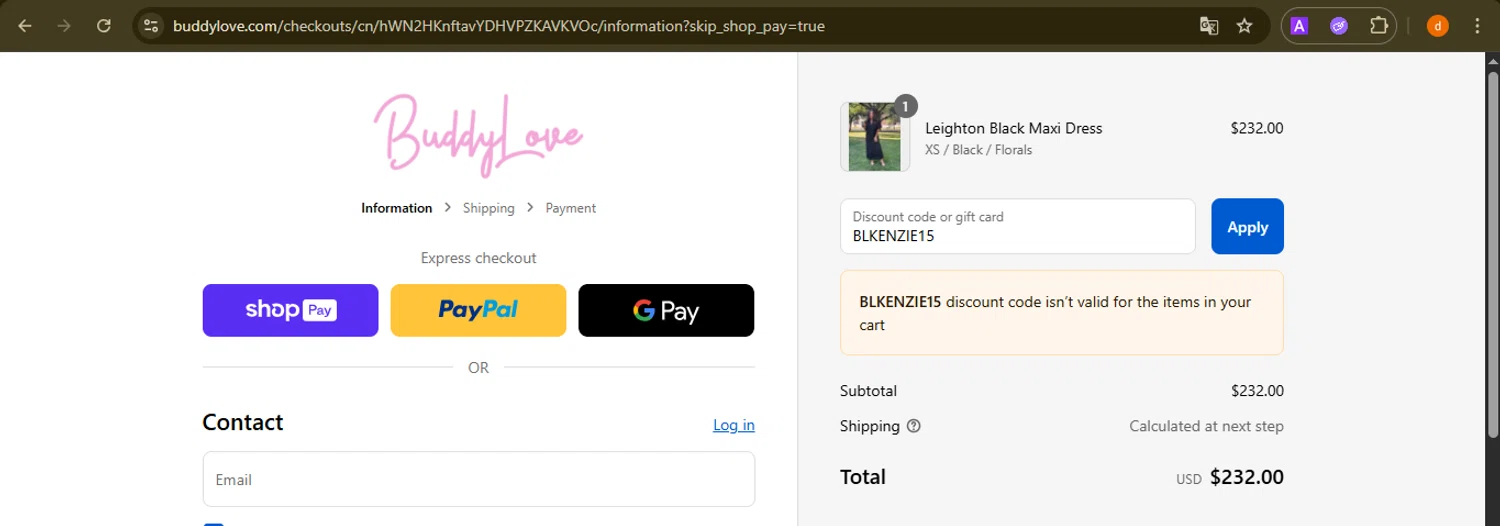
Task: Go back to the previous page
Action: click(x=25, y=26)
